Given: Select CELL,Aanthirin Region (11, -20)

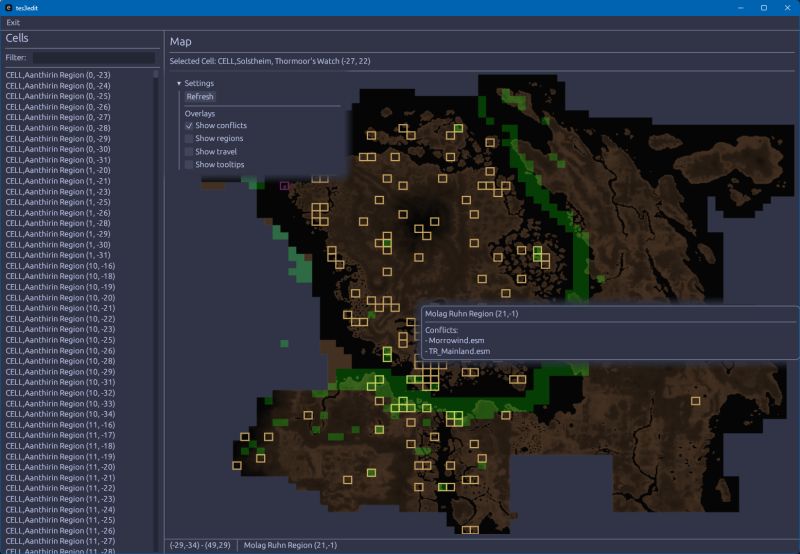Looking at the screenshot, I should coord(60,467).
